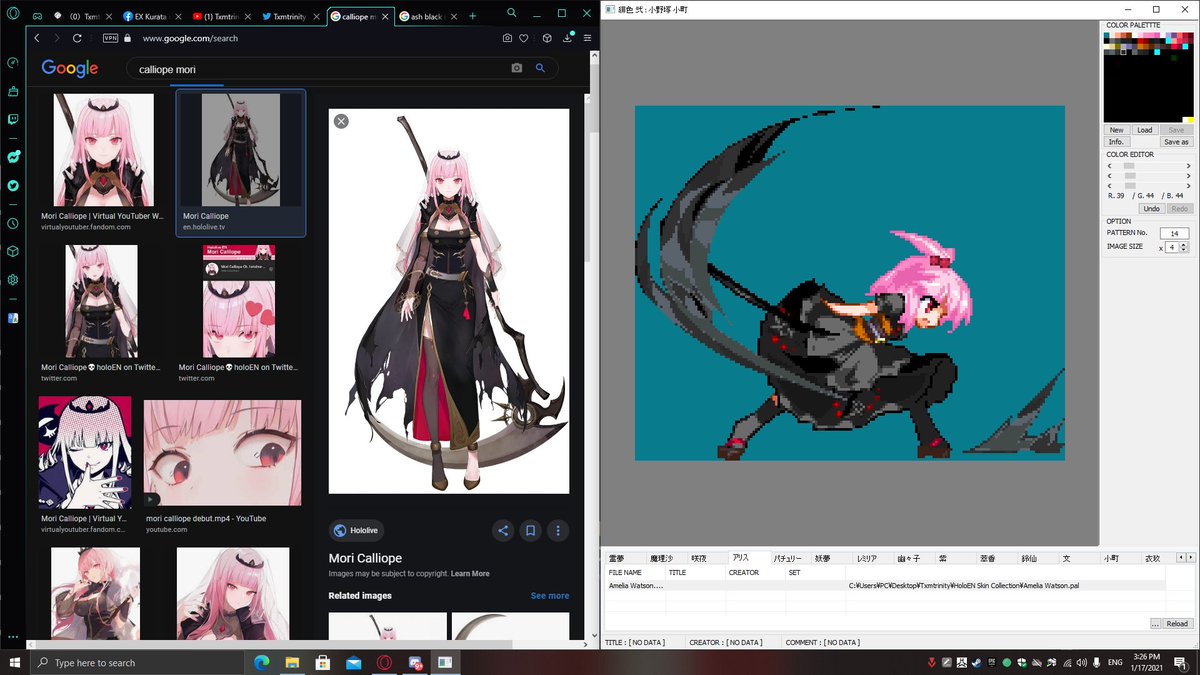This screenshot has height=675, width=1200.
Task: Click the browse '...' button
Action: click(1155, 624)
